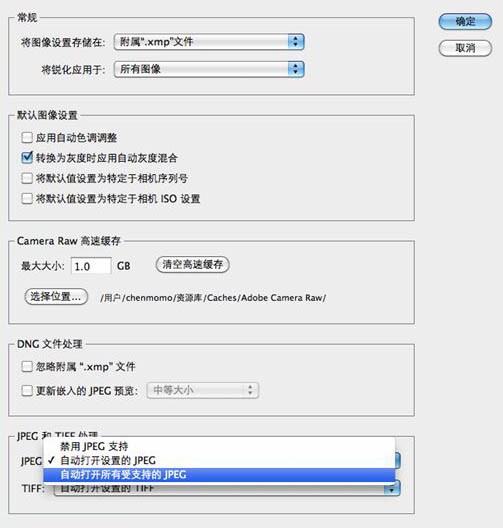The width and height of the screenshot is (503, 528).
Task: Choose 自动打开所有受支持的 JPEG option
Action: (219, 475)
